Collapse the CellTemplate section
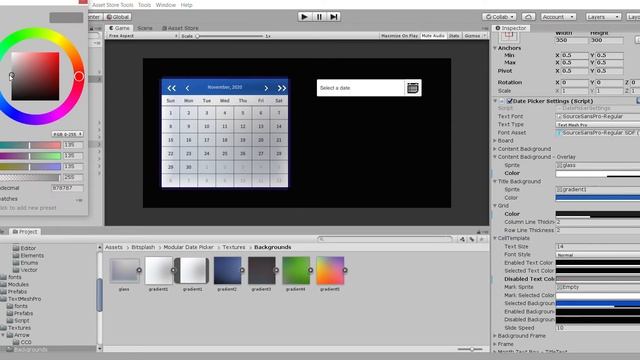 (495, 238)
